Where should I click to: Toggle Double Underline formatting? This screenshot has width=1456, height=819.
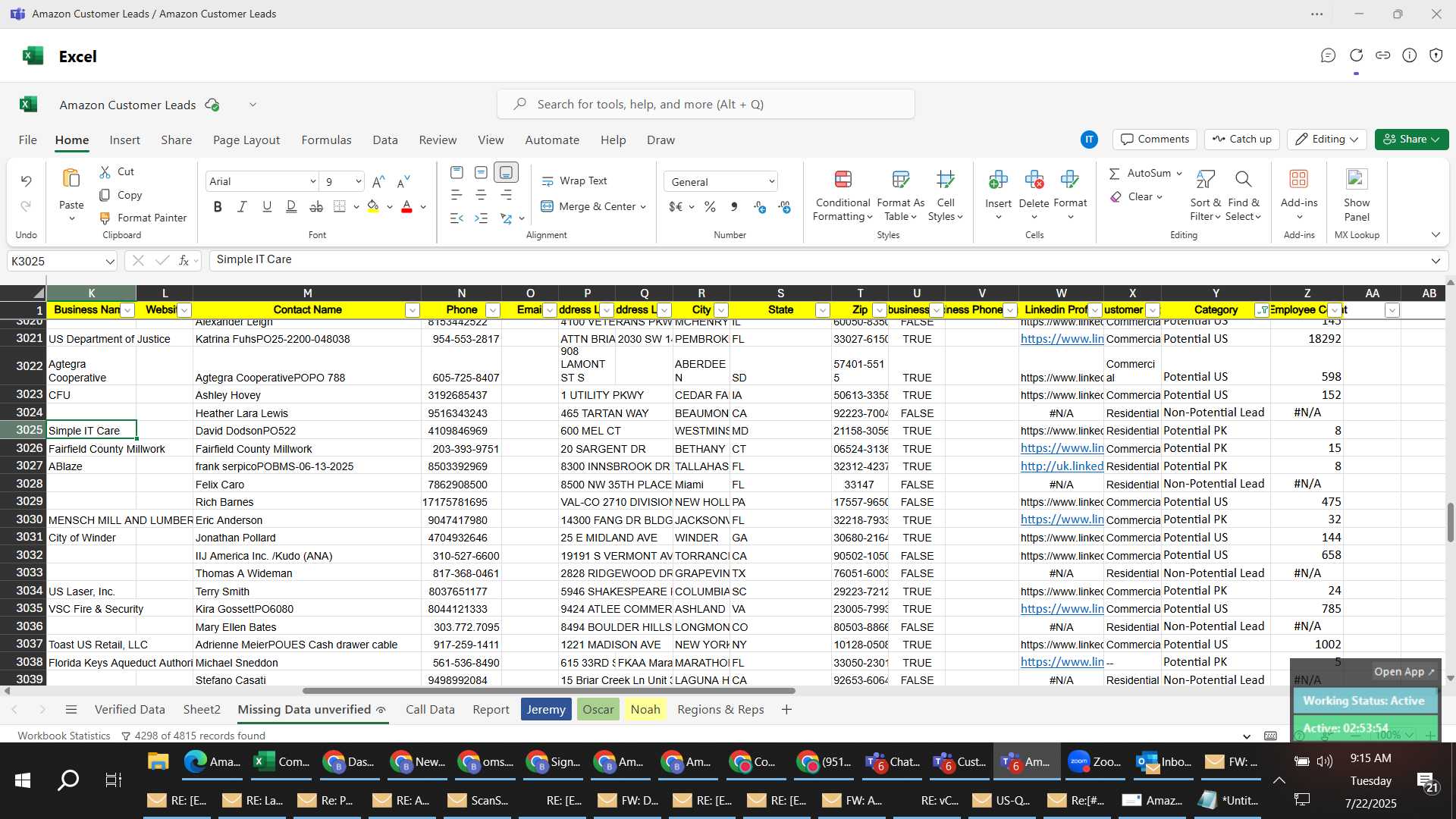point(291,207)
